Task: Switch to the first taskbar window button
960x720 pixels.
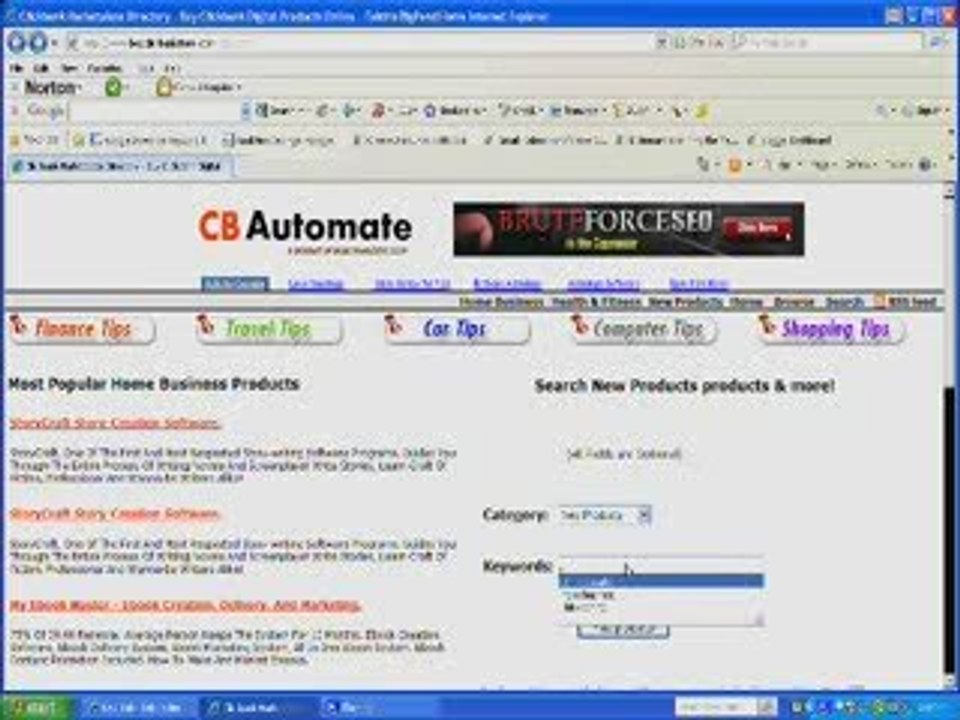Action: 138,708
